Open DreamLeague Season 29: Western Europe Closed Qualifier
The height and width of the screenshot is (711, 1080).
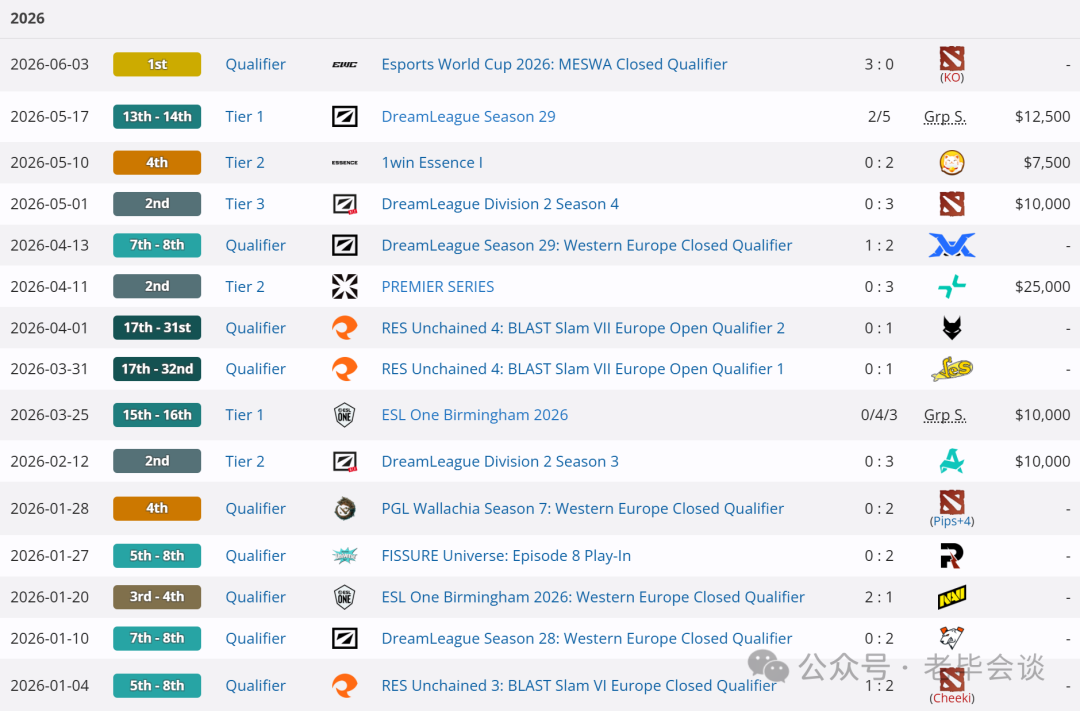tap(587, 245)
